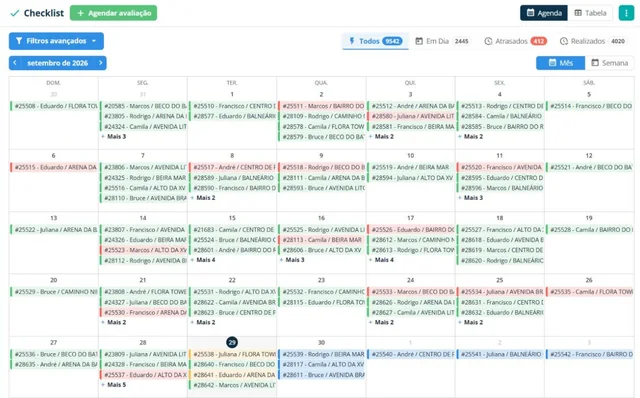This screenshot has height=398, width=640.
Task: Expand Mais 2 on Friday 4
Action: (x=471, y=136)
